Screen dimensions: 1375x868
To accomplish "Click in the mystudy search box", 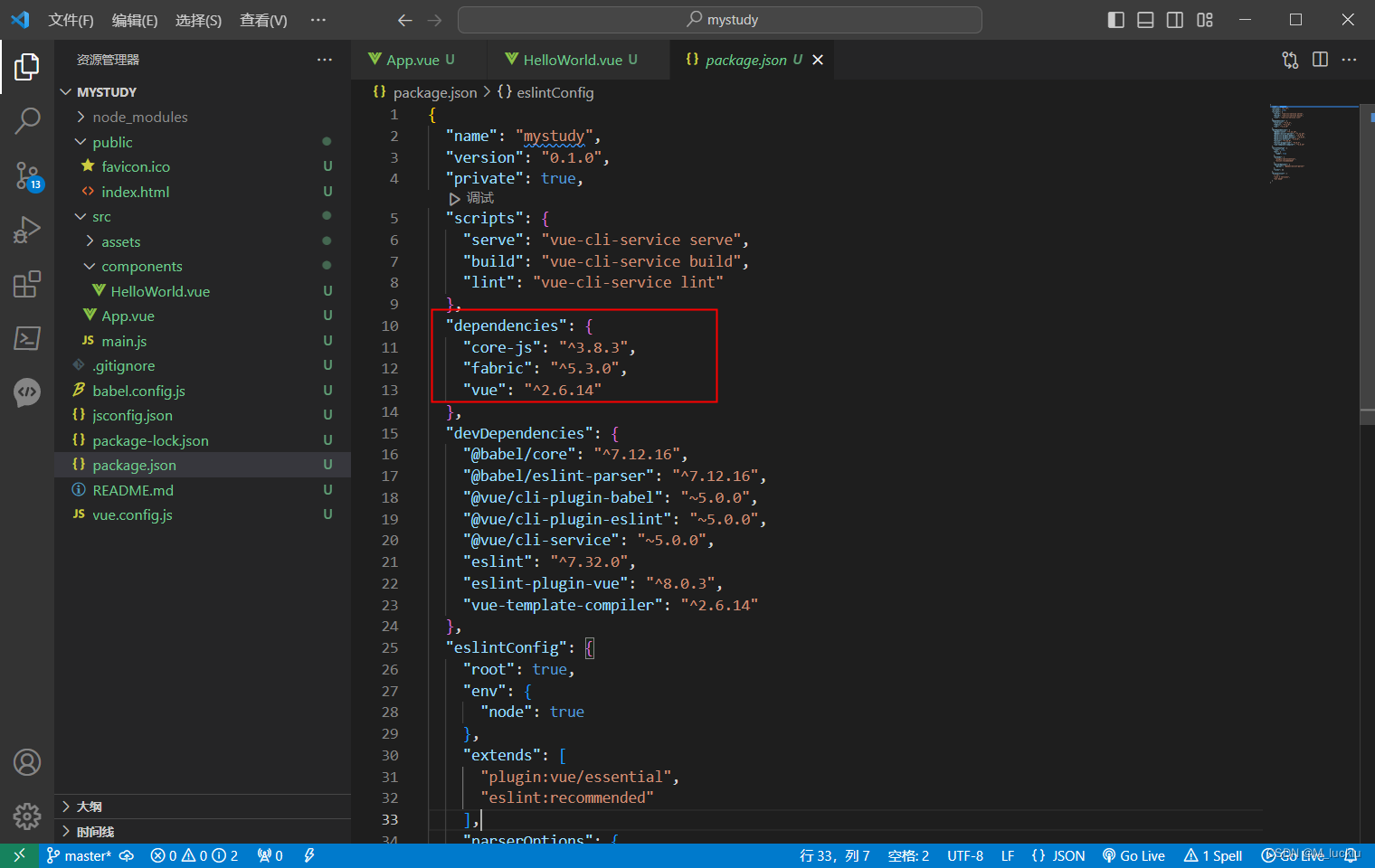I will click(720, 19).
